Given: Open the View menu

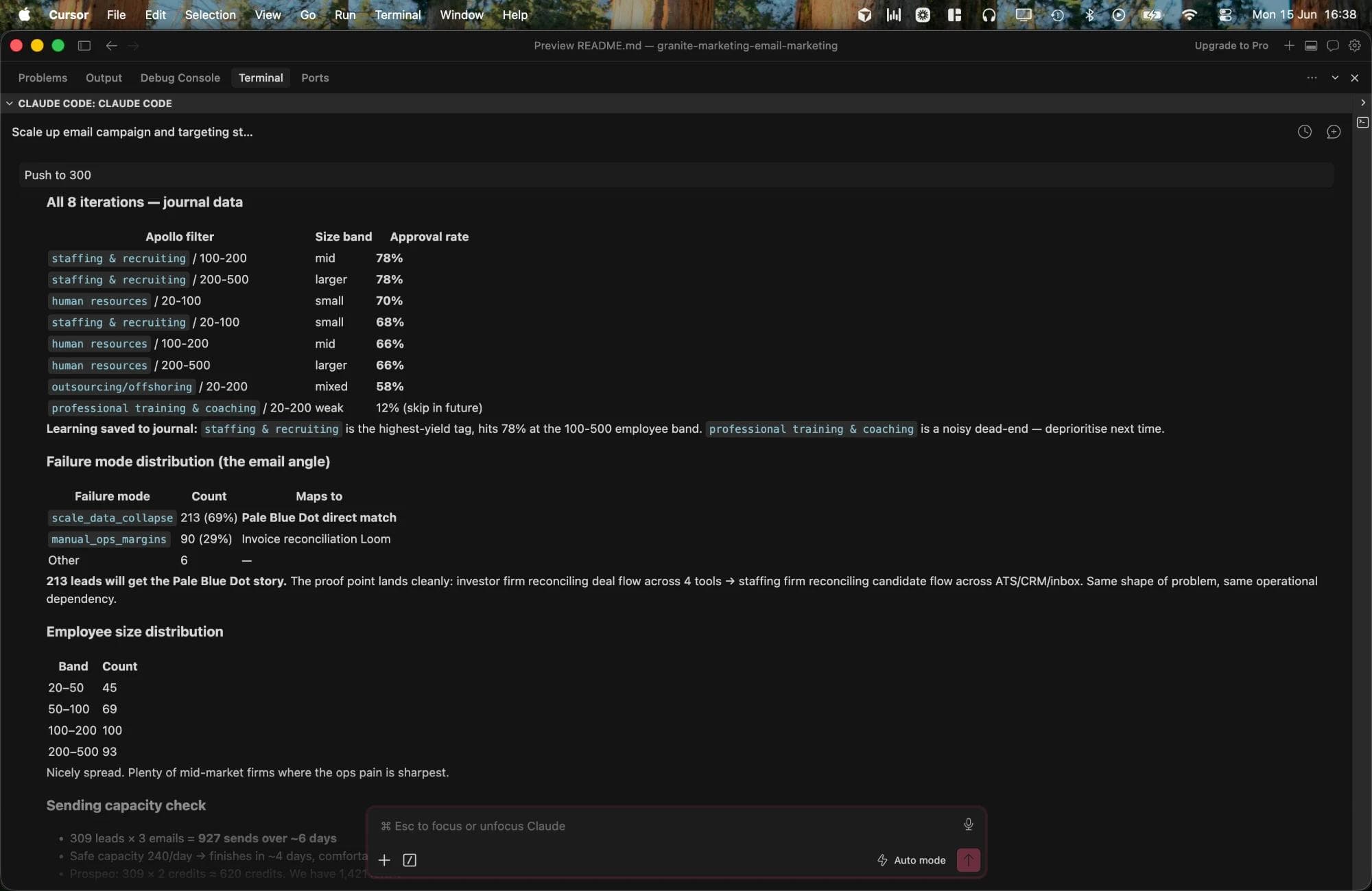Looking at the screenshot, I should pos(268,14).
